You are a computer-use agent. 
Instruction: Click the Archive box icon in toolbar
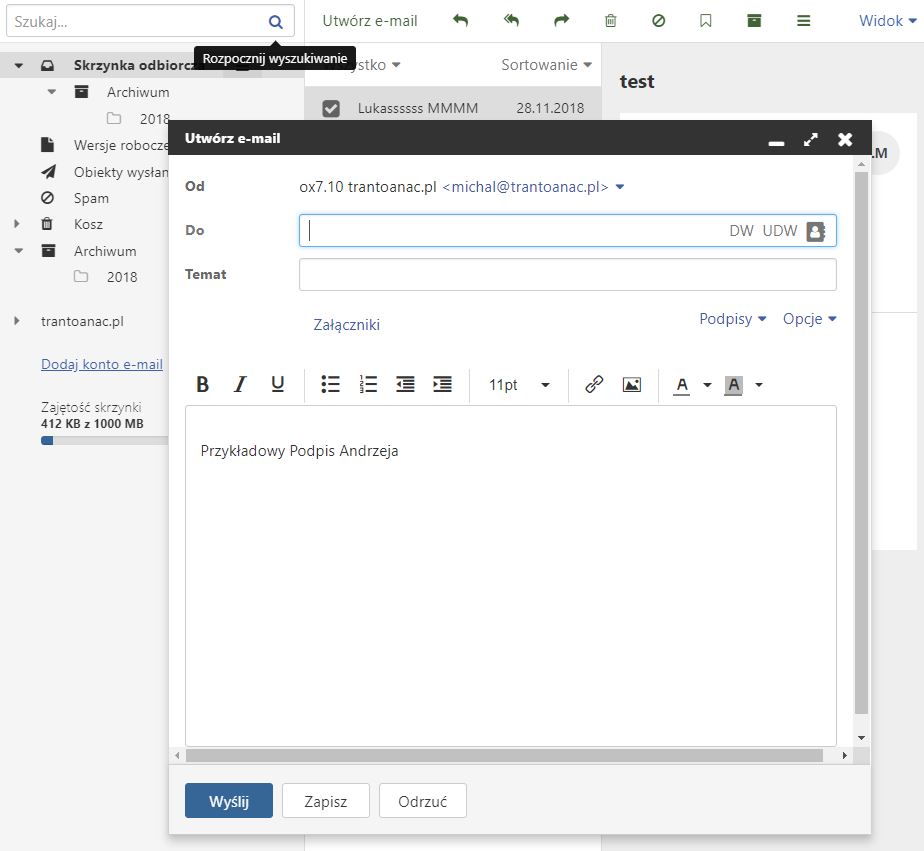pos(754,21)
